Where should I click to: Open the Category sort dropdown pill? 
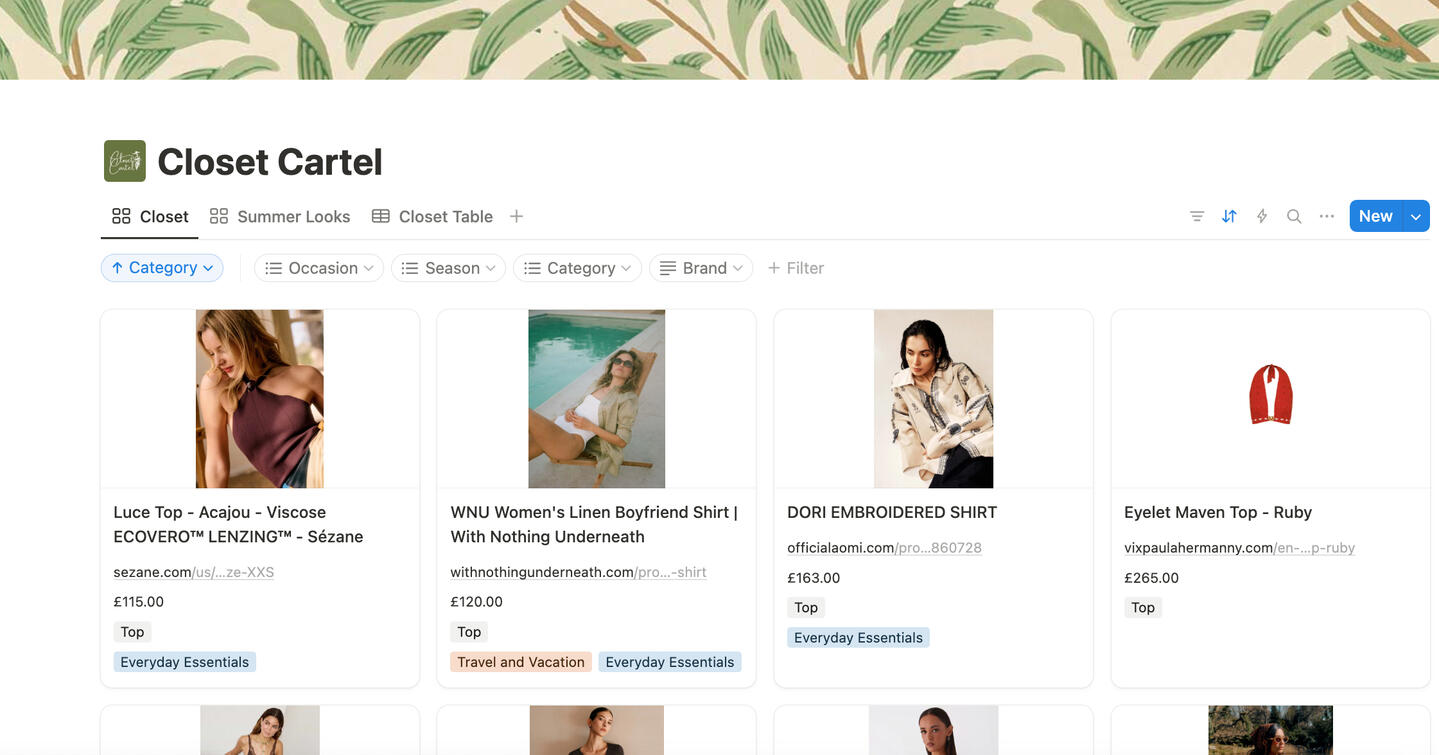click(x=162, y=268)
